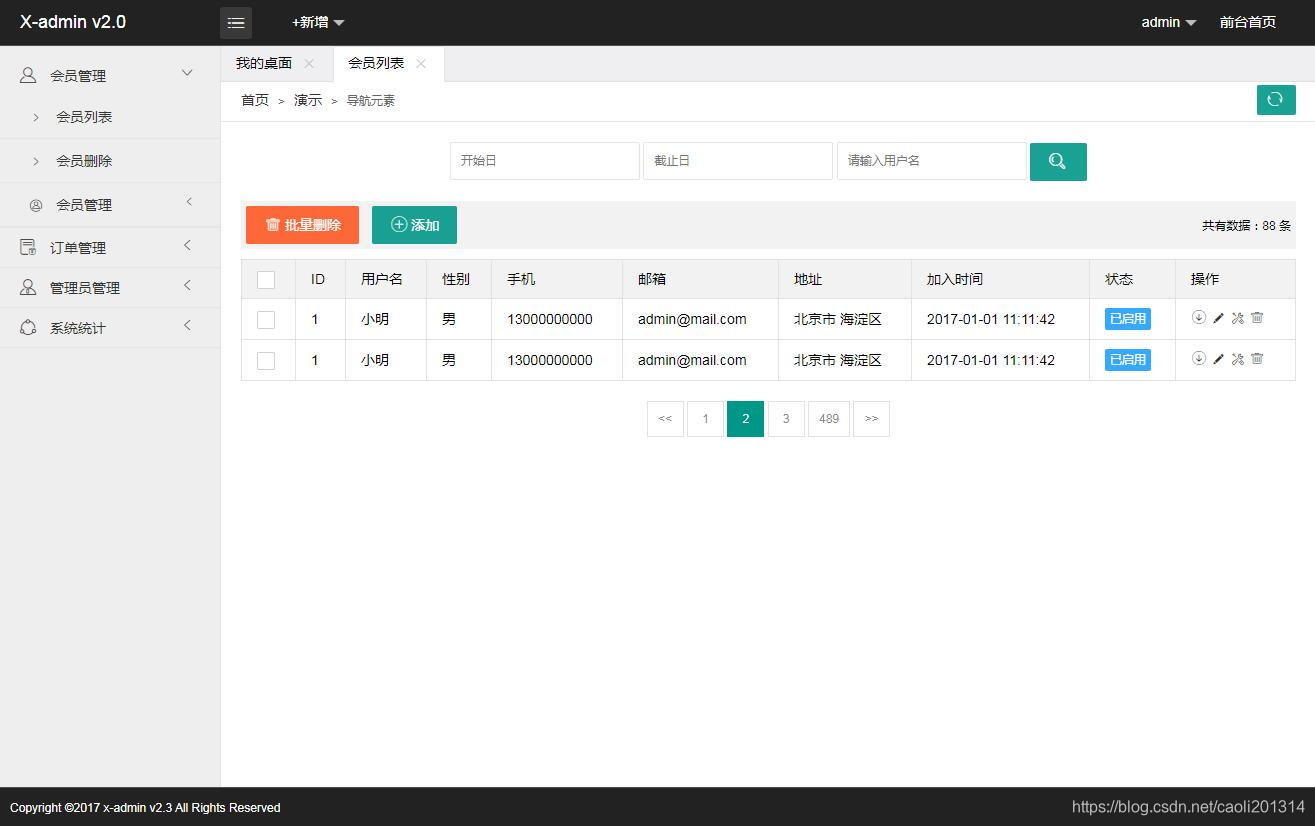The width and height of the screenshot is (1315, 826).
Task: Focus the 请输入用户名 search field
Action: (932, 161)
